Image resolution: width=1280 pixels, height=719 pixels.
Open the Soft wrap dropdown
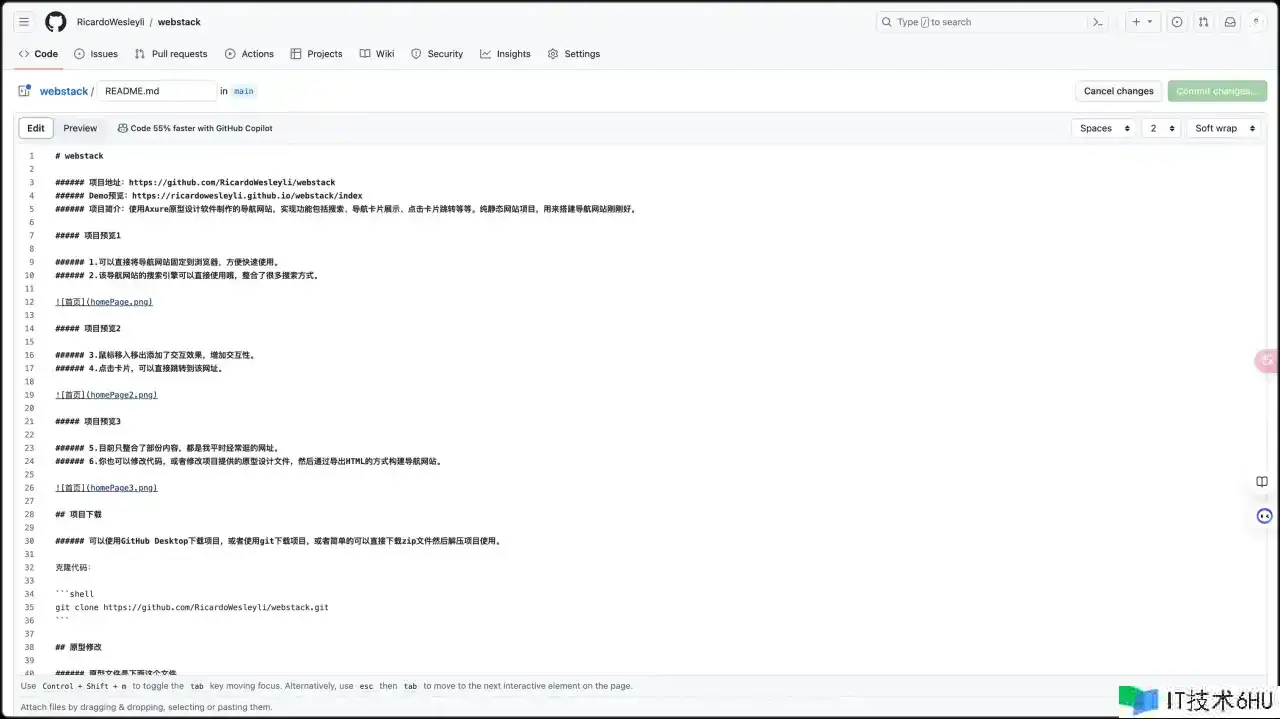coord(1223,128)
